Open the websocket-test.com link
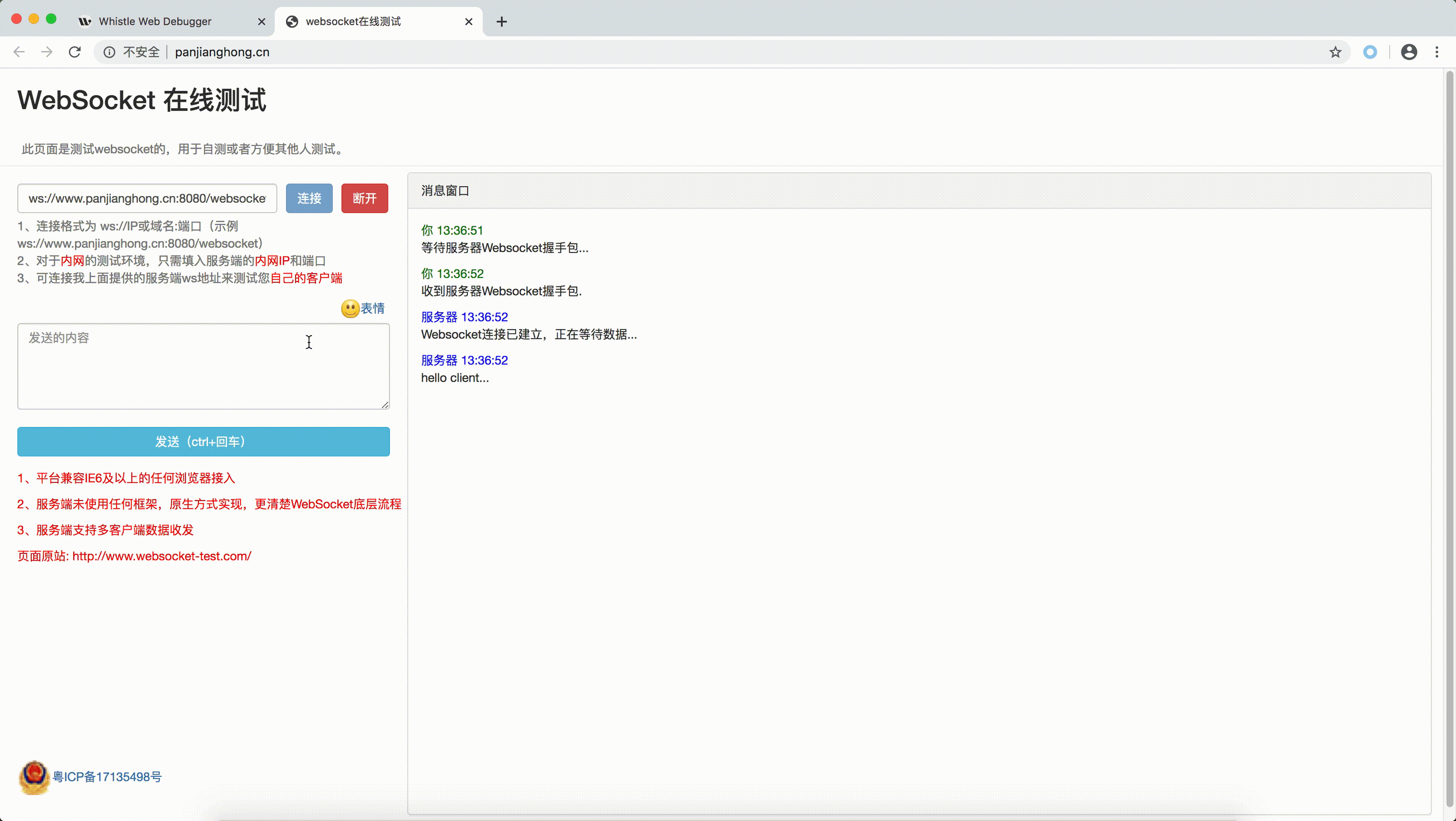This screenshot has width=1456, height=821. (161, 556)
